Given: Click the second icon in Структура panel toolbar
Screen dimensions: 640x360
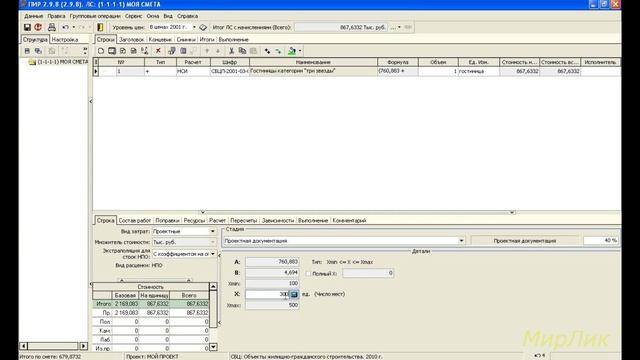Looking at the screenshot, I should (x=38, y=51).
